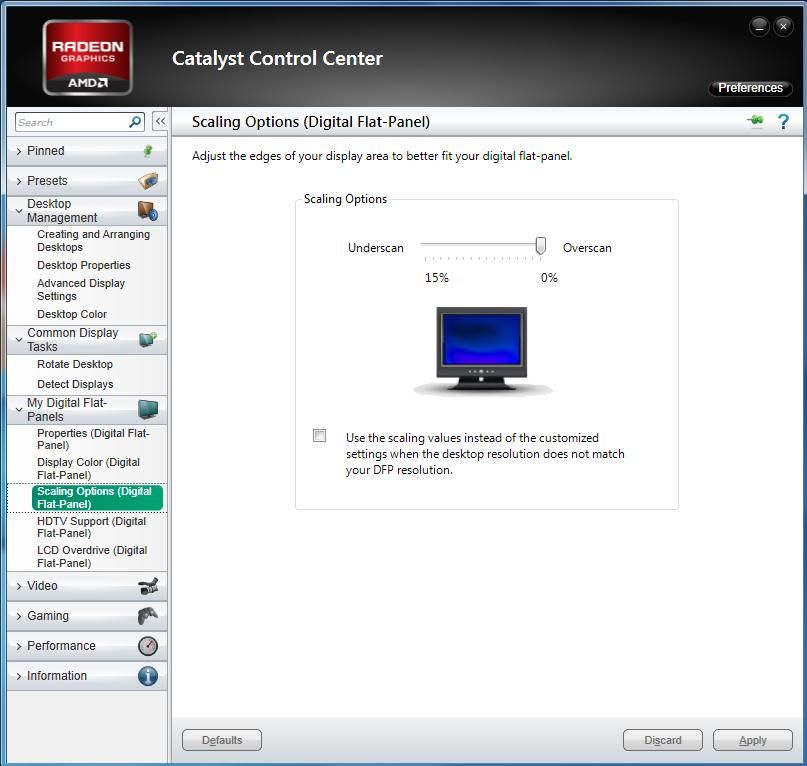Click the My Digital Flat-Panels monitor icon

click(x=148, y=410)
